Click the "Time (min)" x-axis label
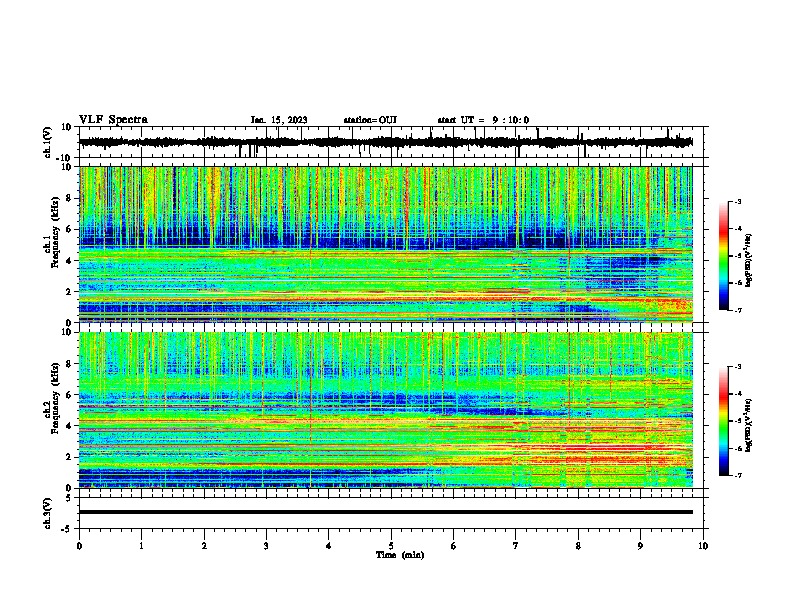Image resolution: width=792 pixels, height=612 pixels. point(400,555)
